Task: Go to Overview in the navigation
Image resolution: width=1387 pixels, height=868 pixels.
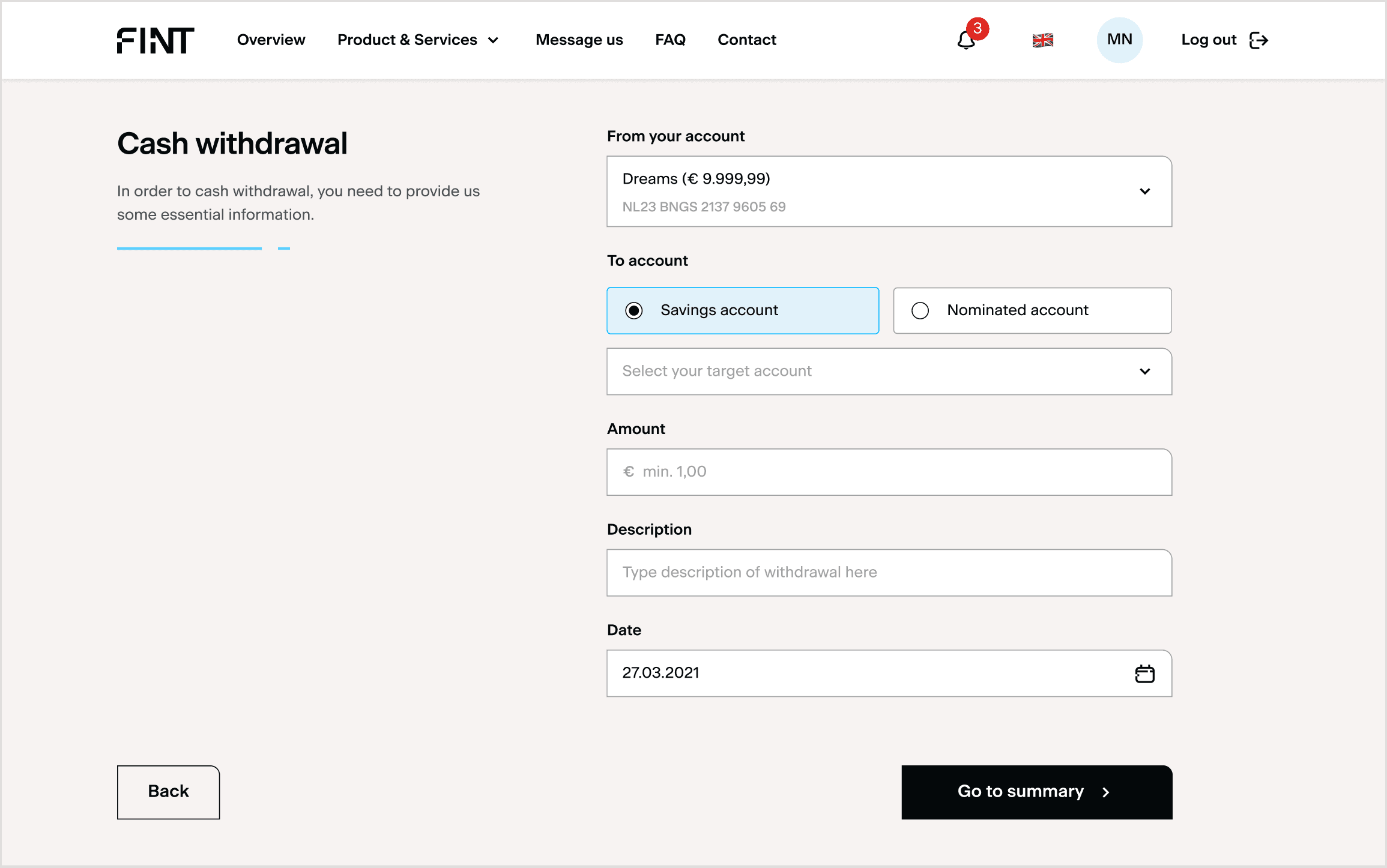Action: (271, 40)
